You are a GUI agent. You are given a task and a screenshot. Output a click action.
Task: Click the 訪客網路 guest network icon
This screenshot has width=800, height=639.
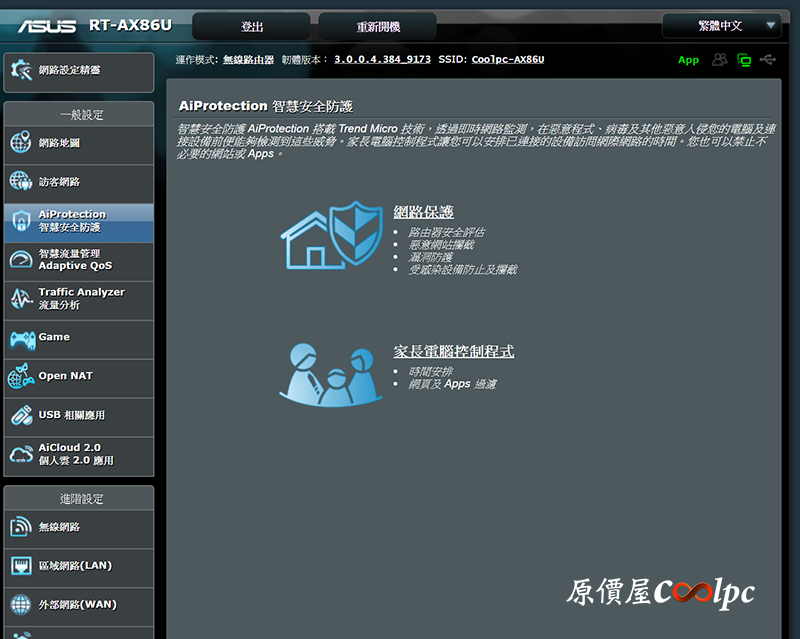click(x=21, y=181)
